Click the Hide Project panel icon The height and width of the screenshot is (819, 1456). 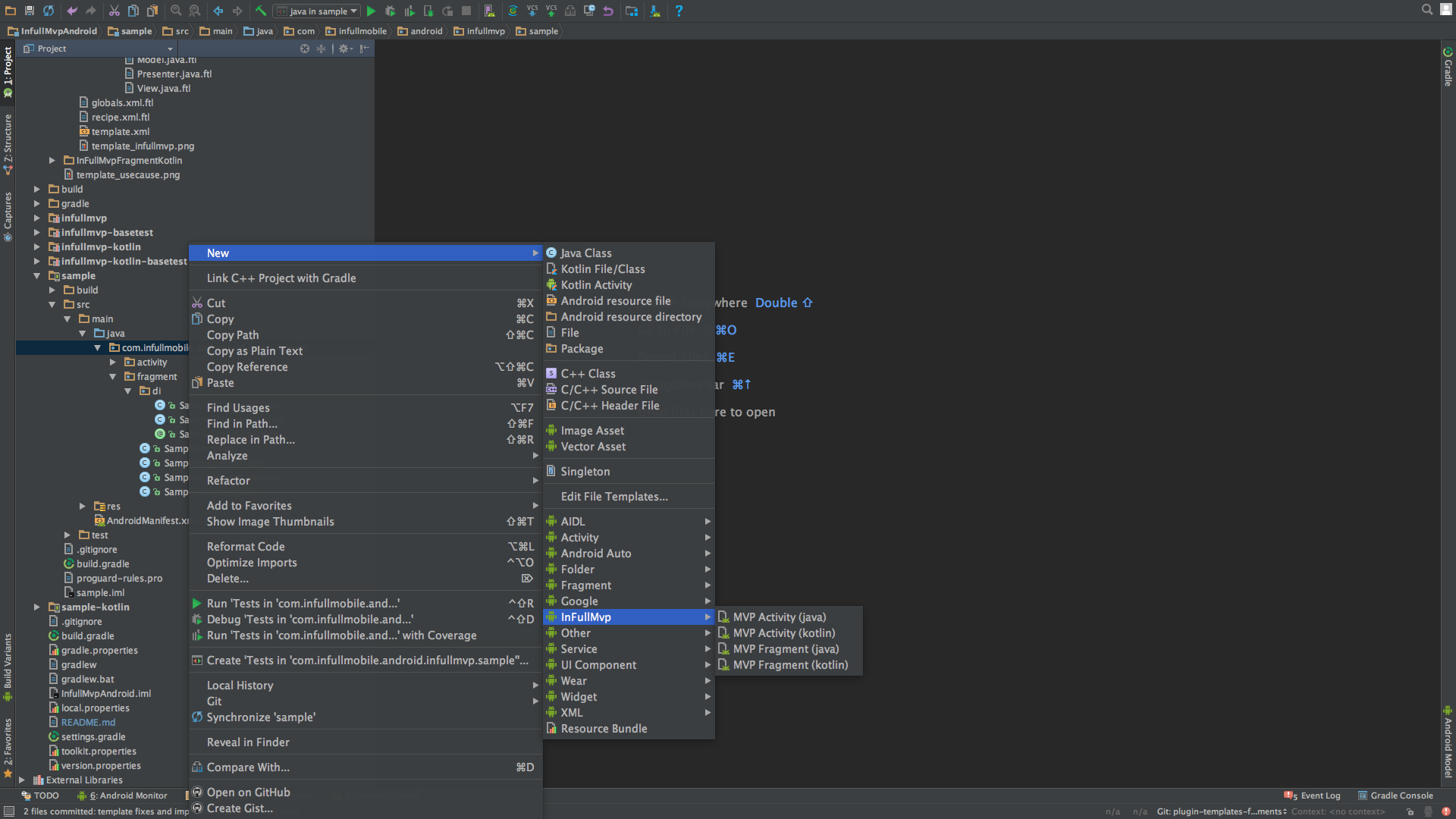pos(365,49)
